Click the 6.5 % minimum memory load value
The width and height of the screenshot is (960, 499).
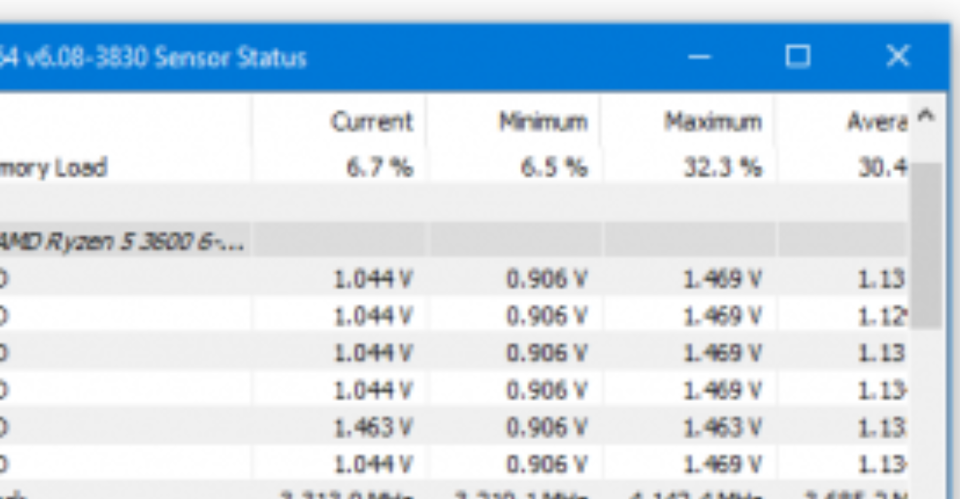(x=554, y=167)
